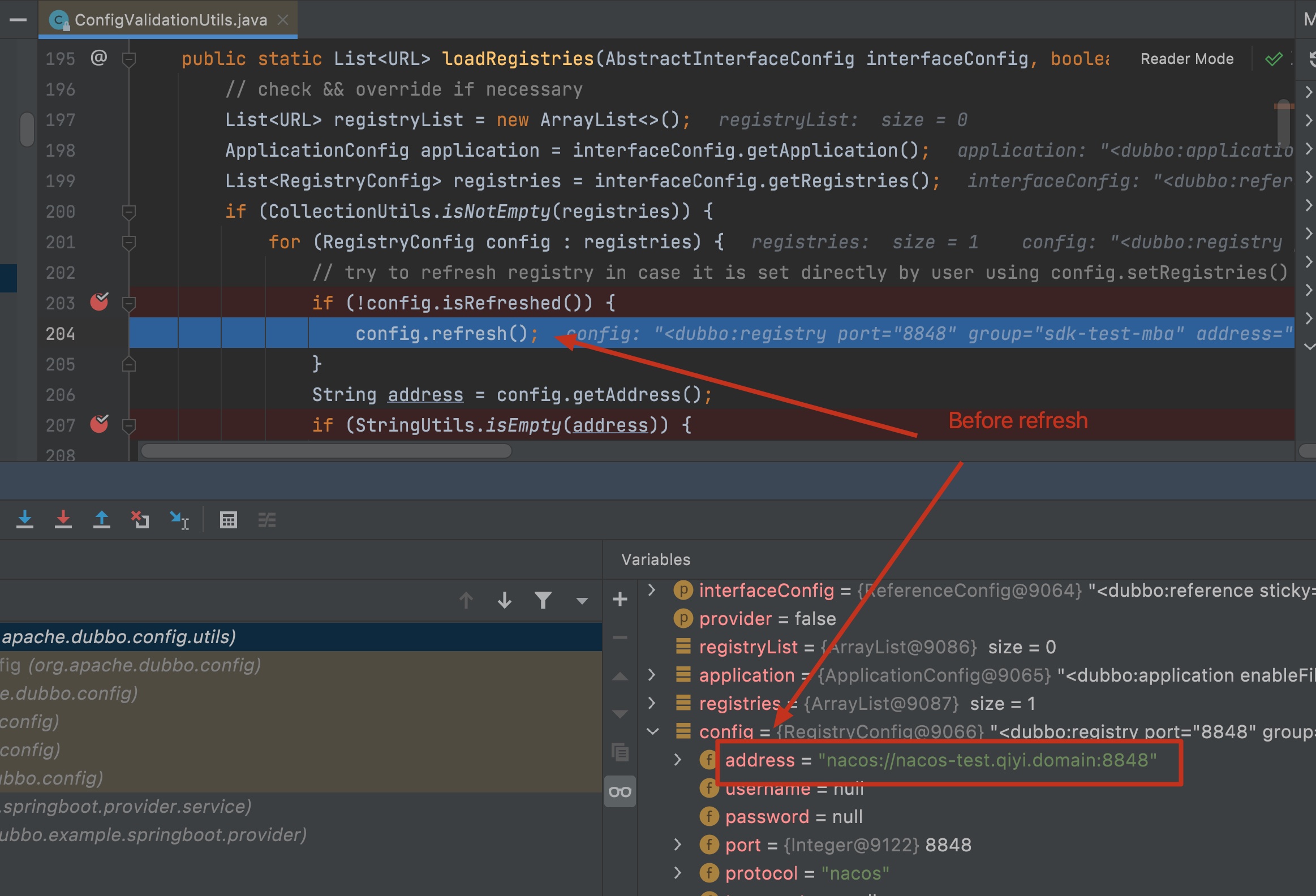The height and width of the screenshot is (896, 1316).
Task: Open frames filter dropdown arrow
Action: (x=582, y=601)
